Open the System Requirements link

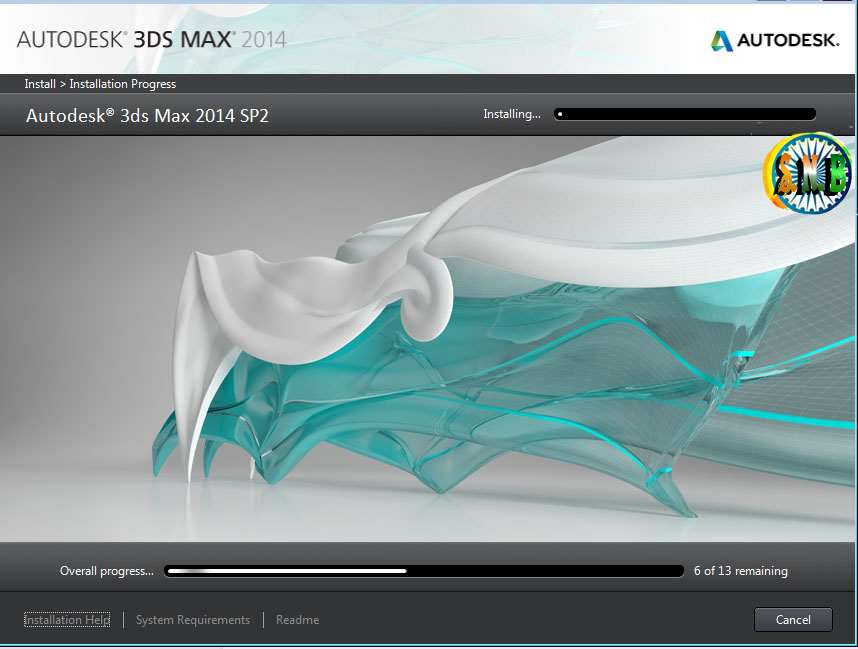[x=193, y=619]
